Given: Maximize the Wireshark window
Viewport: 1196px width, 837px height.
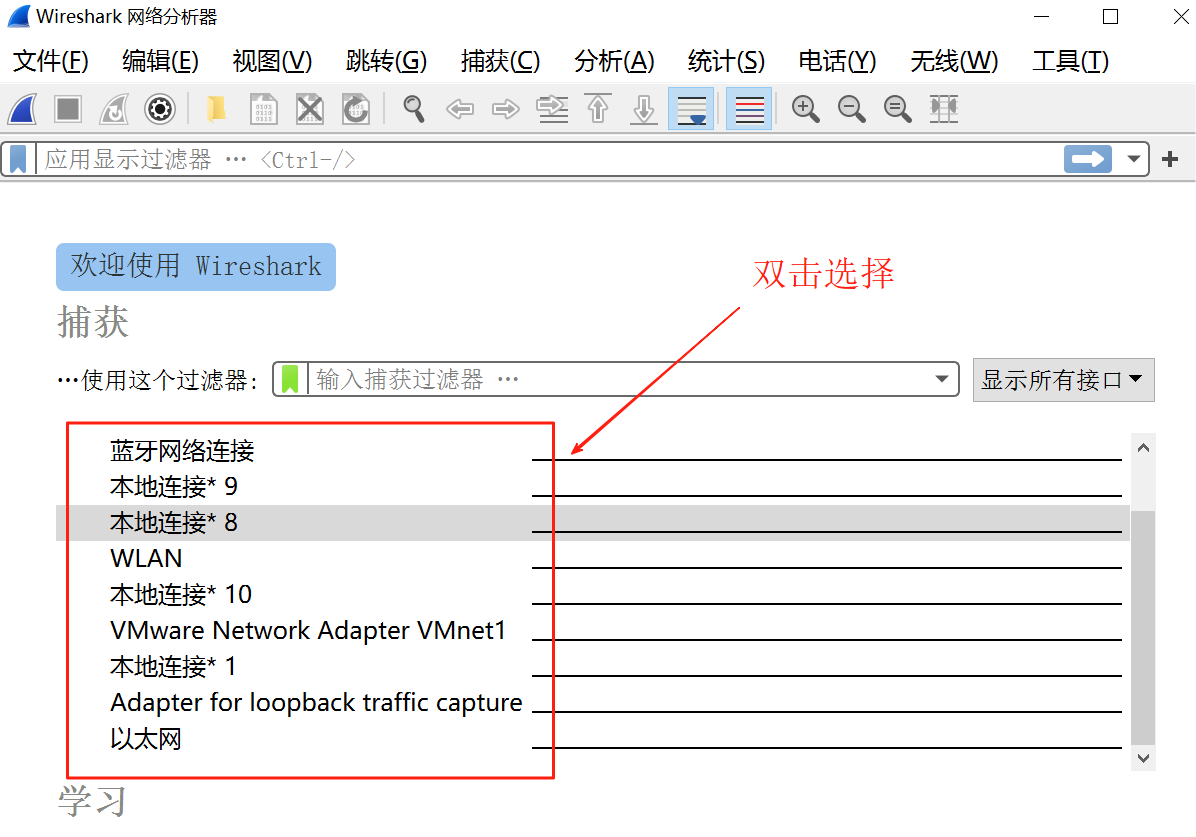Looking at the screenshot, I should click(1111, 16).
